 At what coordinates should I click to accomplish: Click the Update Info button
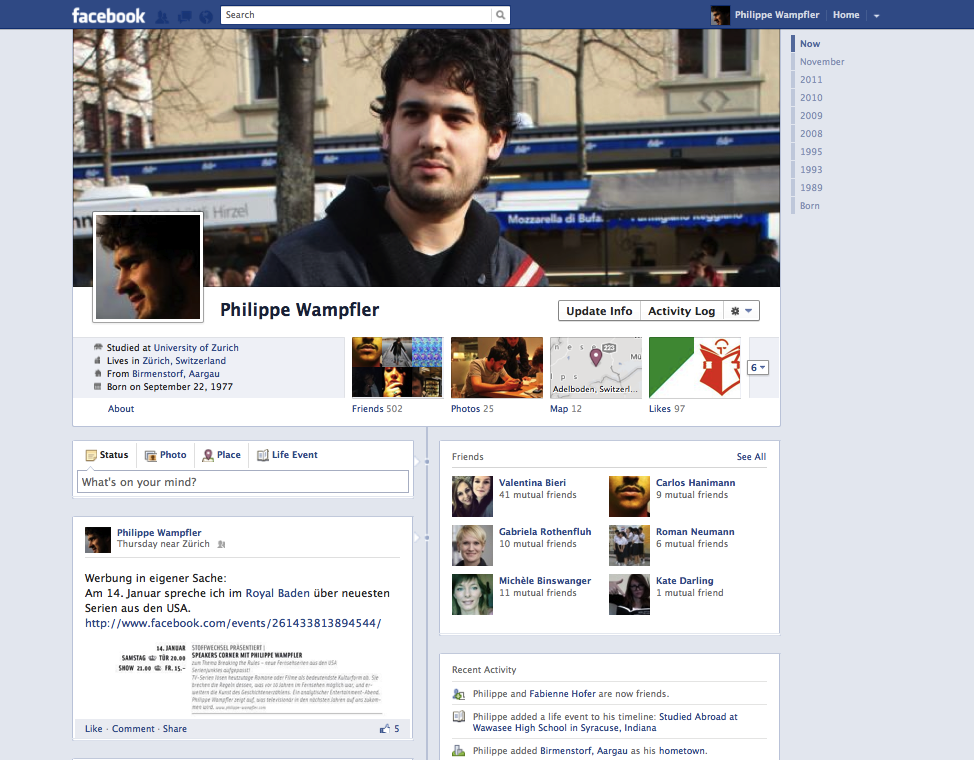tap(599, 311)
